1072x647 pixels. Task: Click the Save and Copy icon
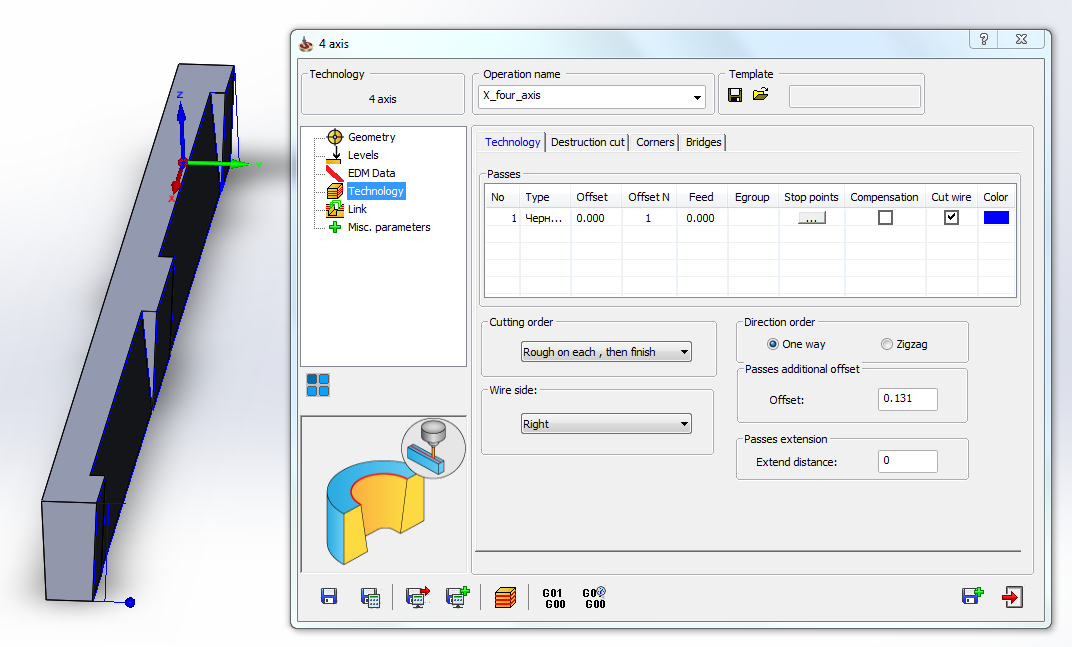tap(972, 596)
